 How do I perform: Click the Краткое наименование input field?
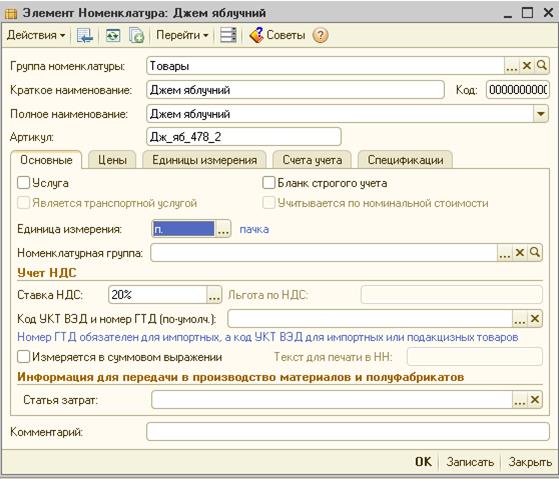pyautogui.click(x=295, y=90)
